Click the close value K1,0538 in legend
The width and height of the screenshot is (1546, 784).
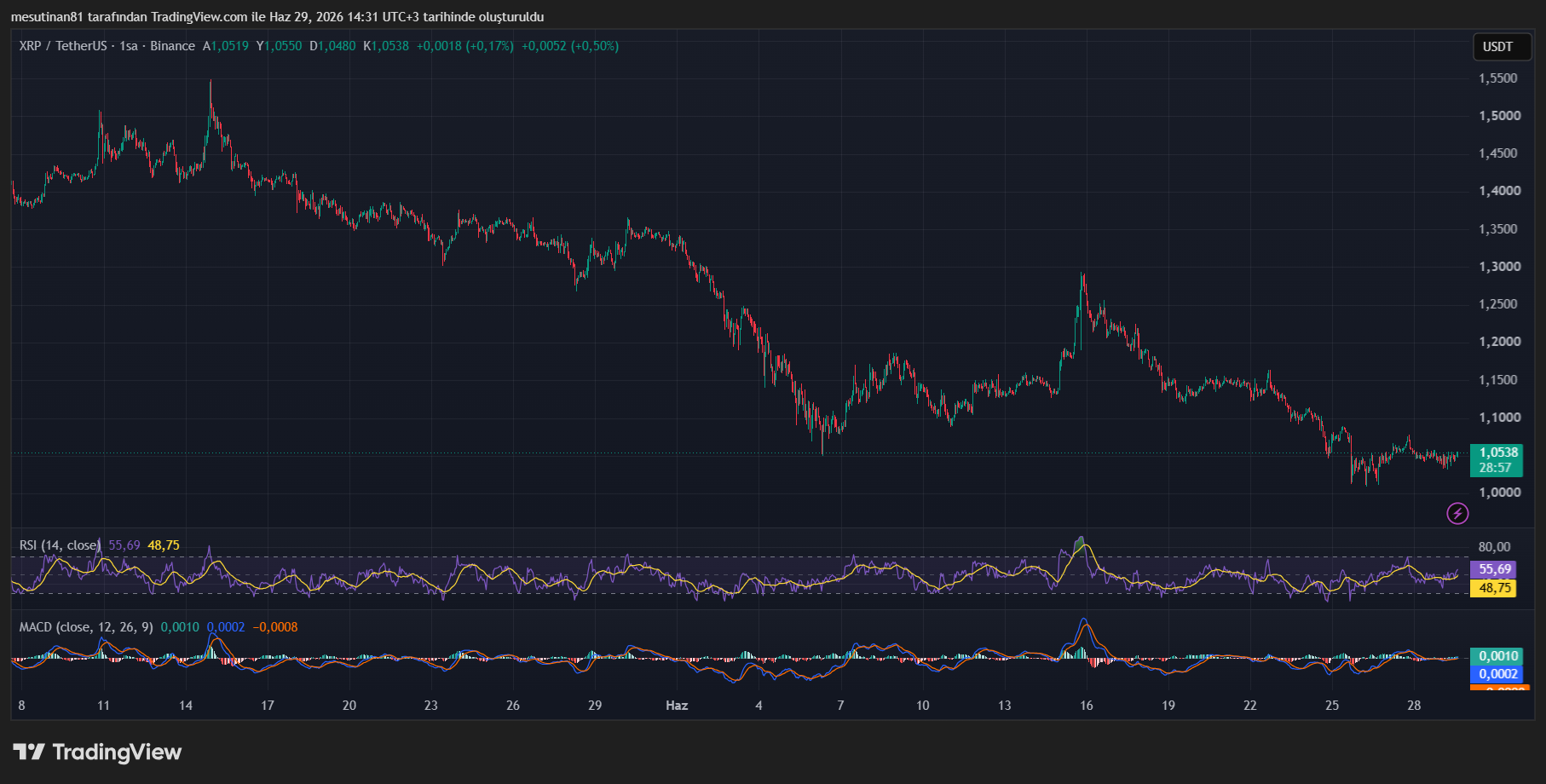coord(386,46)
